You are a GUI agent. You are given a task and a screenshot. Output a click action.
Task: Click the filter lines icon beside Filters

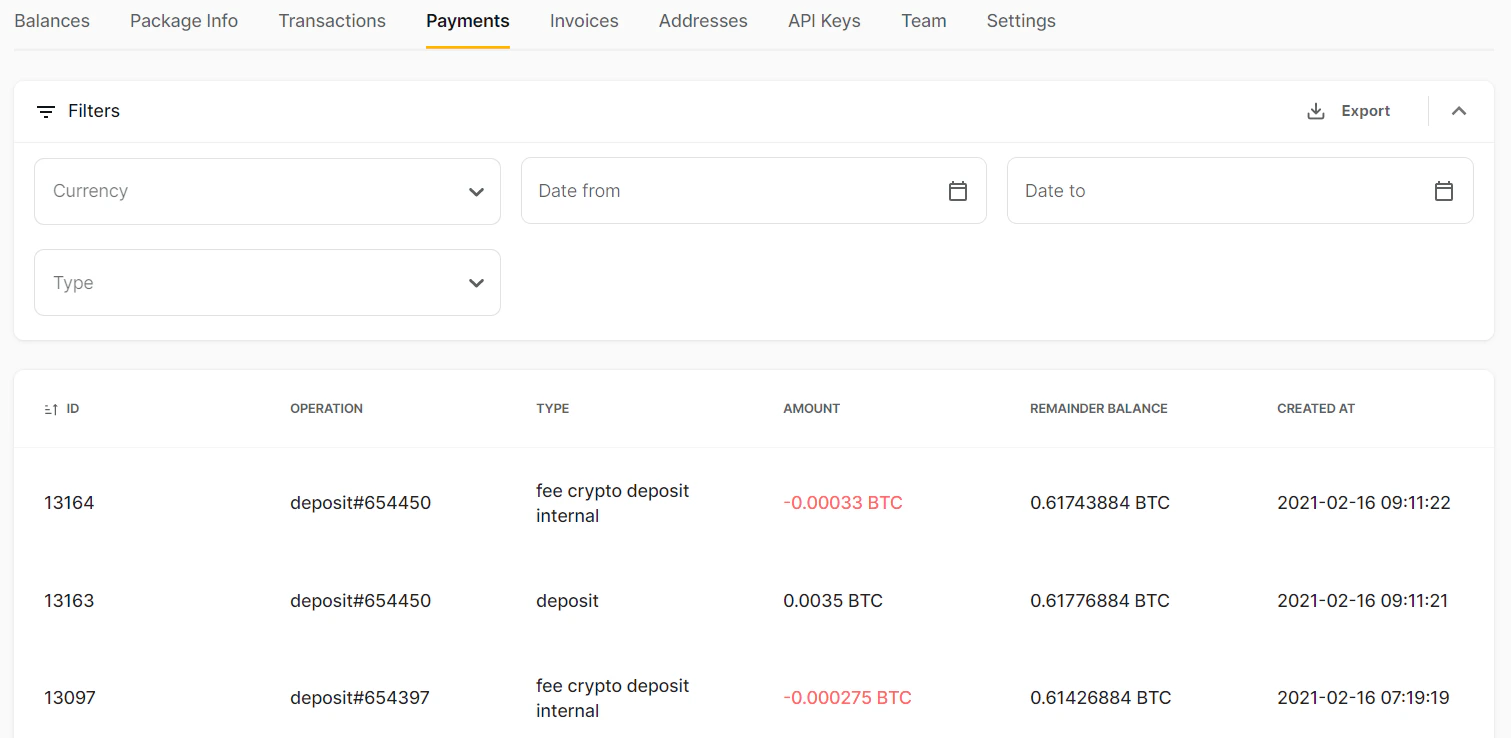[46, 112]
